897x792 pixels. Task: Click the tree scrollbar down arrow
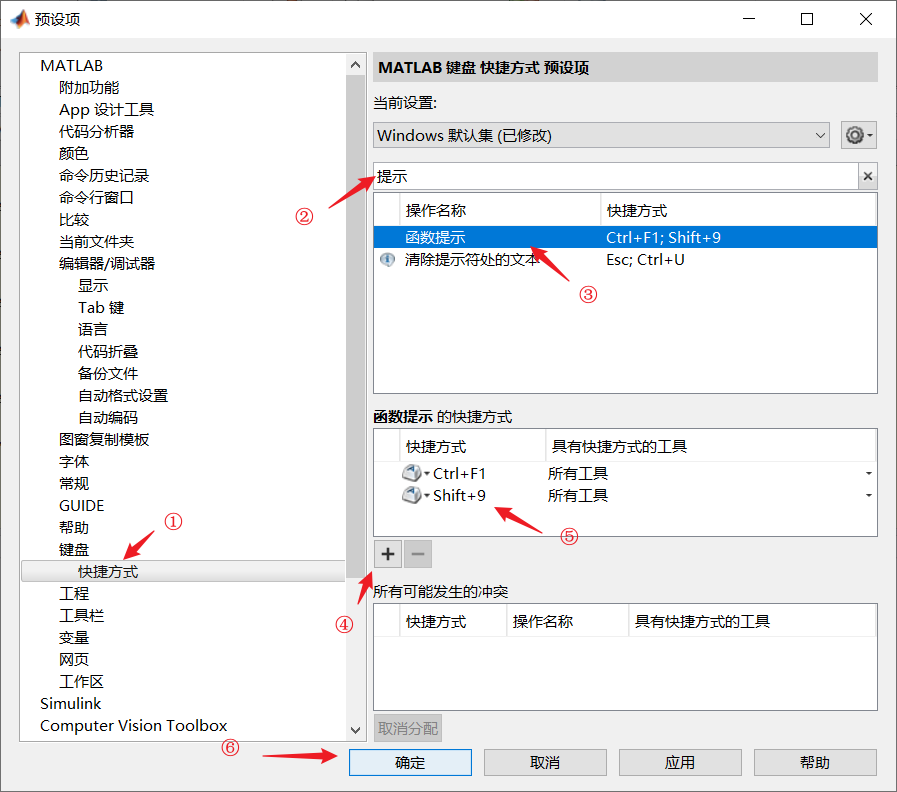[x=355, y=730]
